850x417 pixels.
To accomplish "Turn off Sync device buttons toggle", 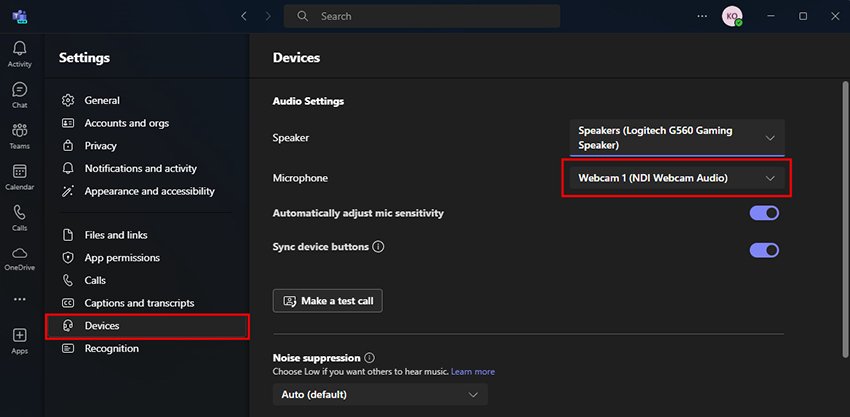I will click(764, 249).
